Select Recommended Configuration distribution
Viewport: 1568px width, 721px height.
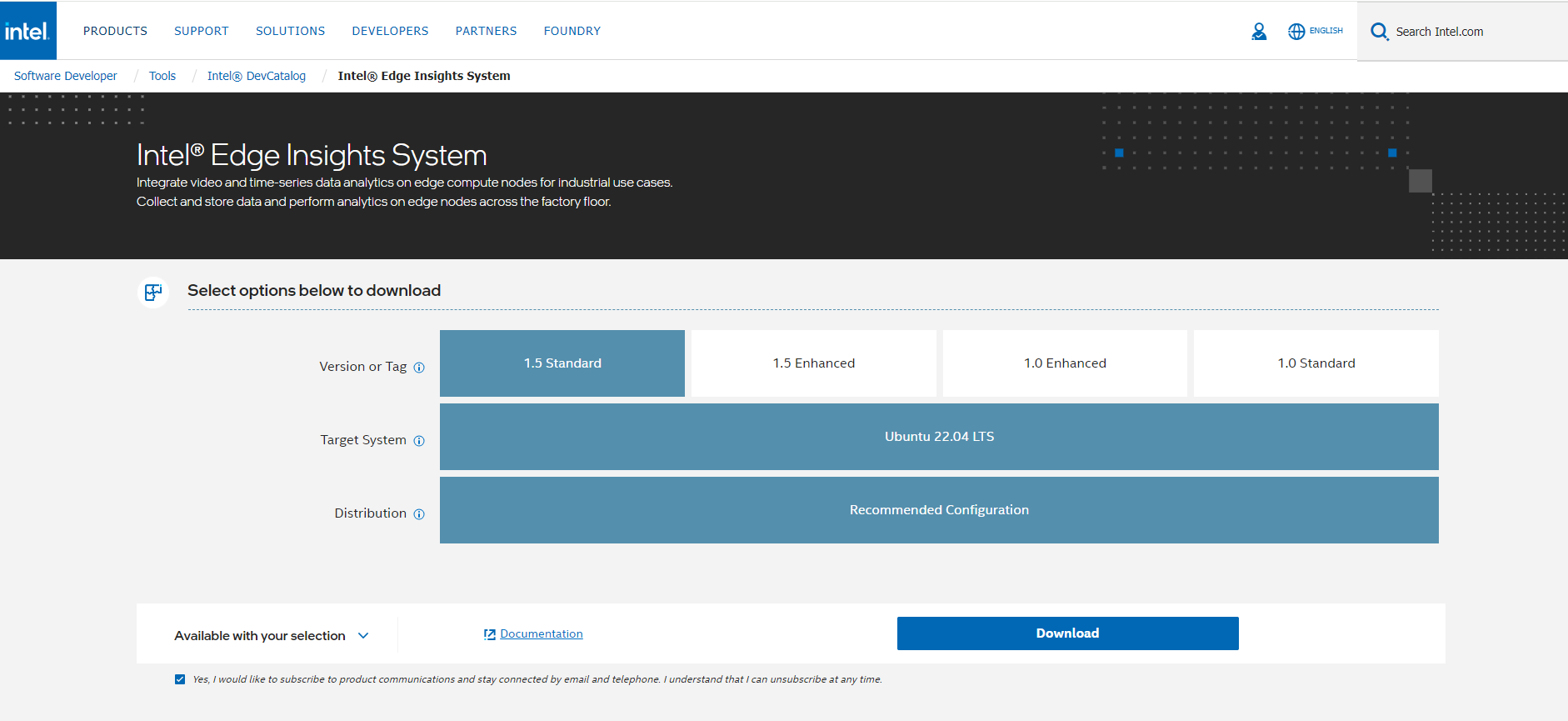[939, 510]
